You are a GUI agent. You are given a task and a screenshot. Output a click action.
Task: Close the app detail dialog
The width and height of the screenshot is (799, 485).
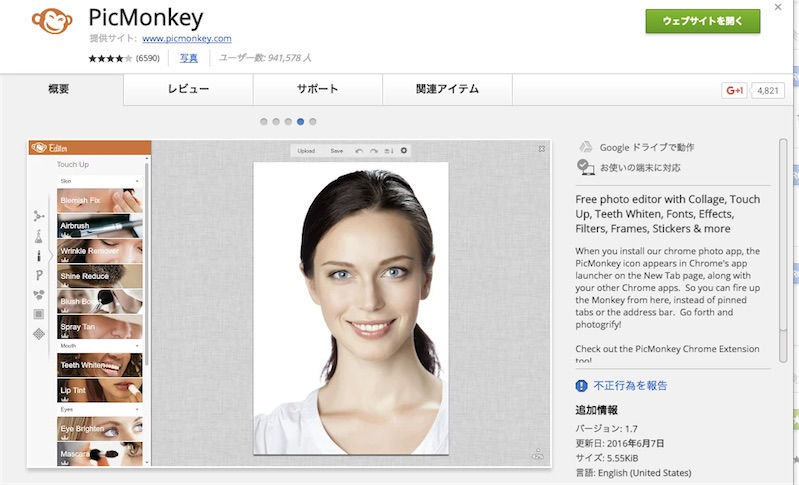tap(778, 7)
